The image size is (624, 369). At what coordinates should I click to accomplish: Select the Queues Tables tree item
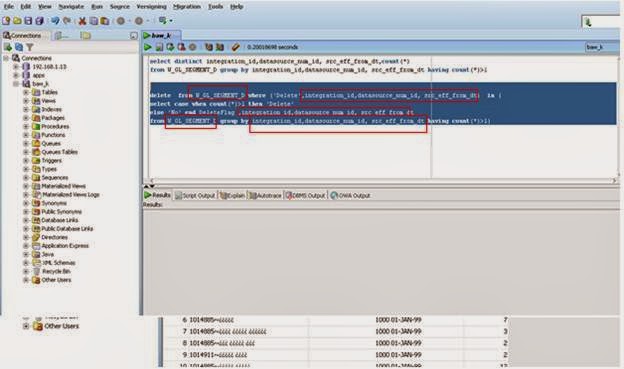(60, 152)
